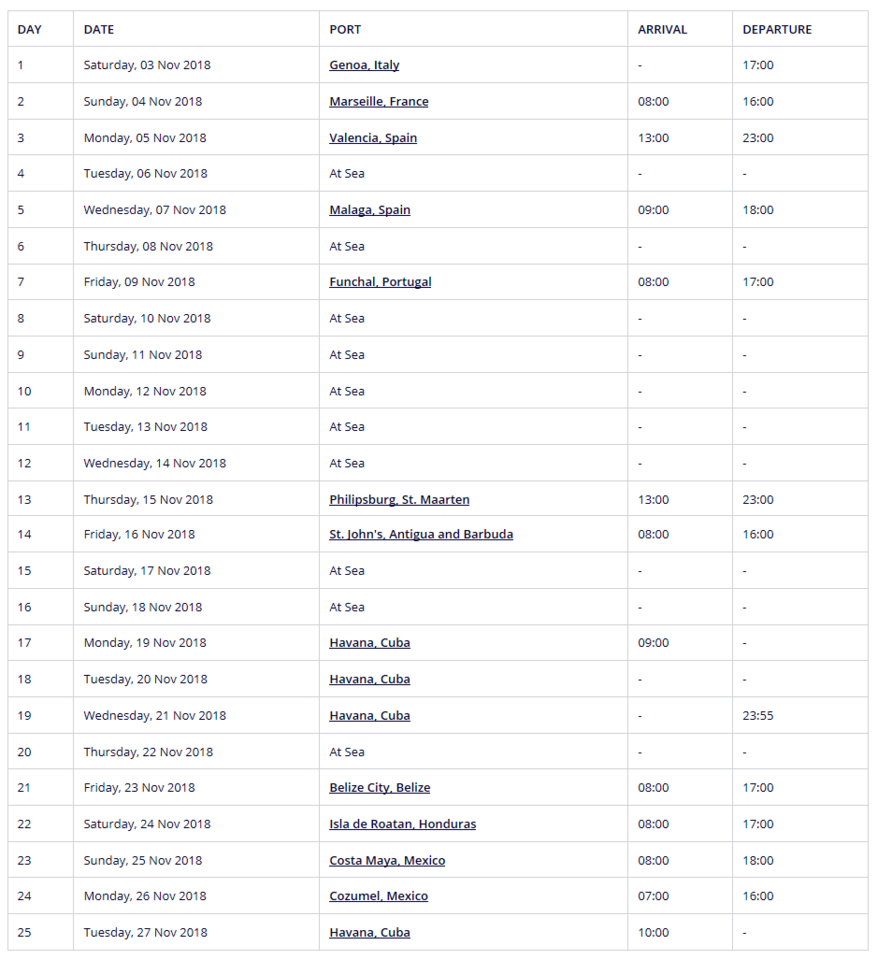Screen dimensions: 878x960
Task: Click the DEPARTURE column header
Action: point(777,29)
